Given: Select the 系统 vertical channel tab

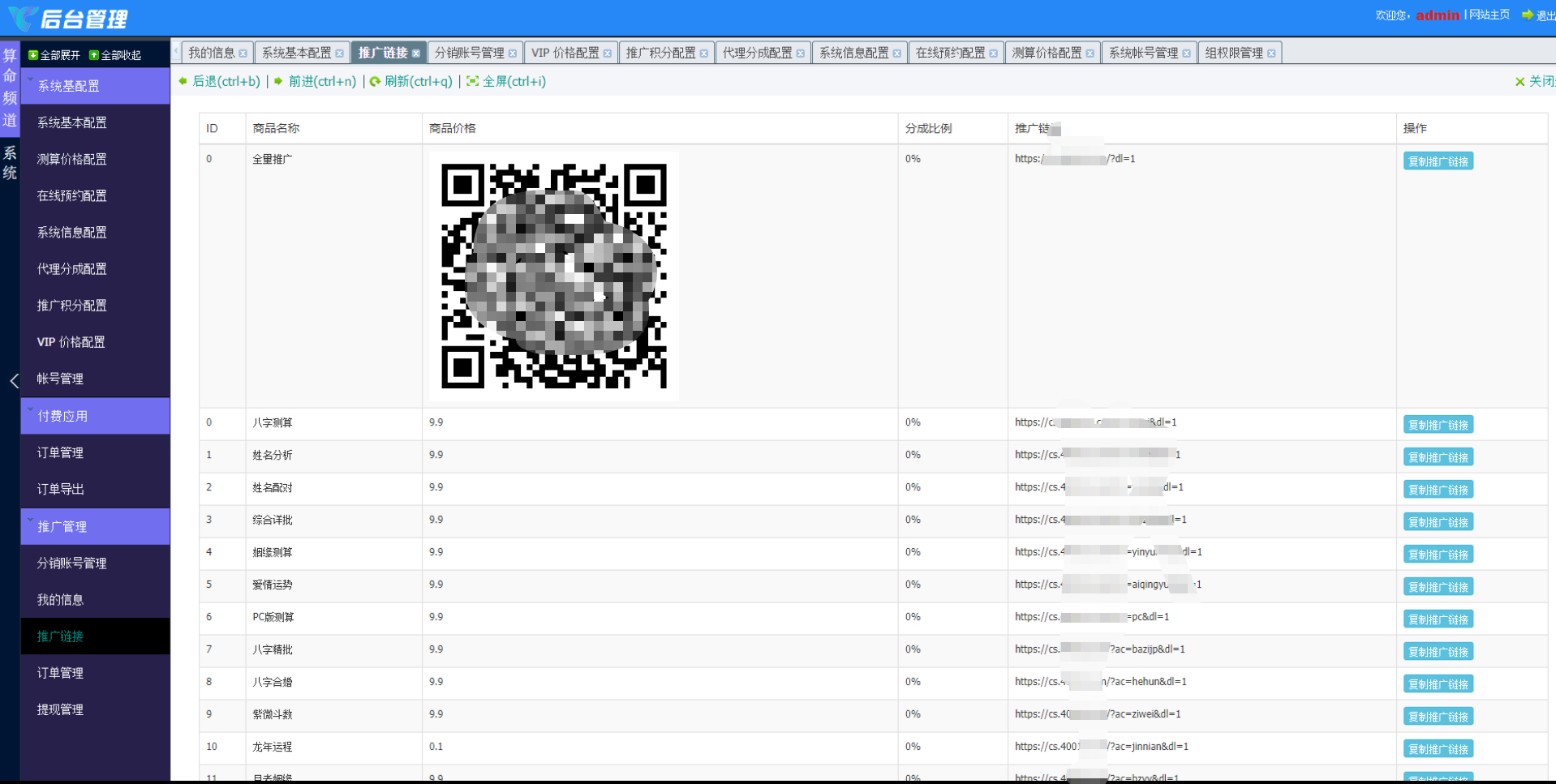Looking at the screenshot, I should (10, 163).
